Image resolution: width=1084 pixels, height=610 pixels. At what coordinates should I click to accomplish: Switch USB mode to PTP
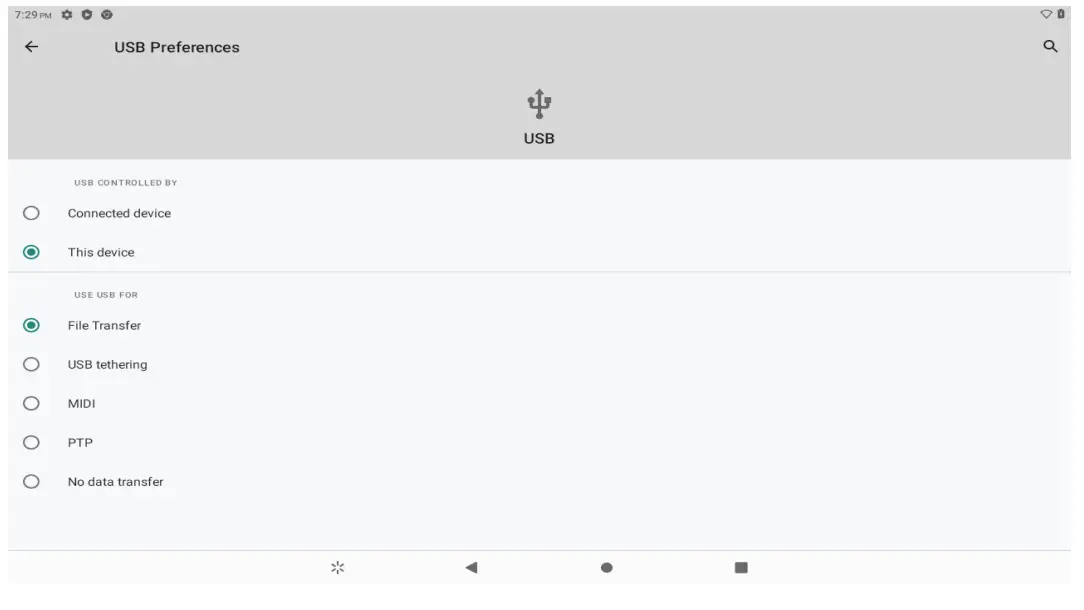click(x=31, y=442)
